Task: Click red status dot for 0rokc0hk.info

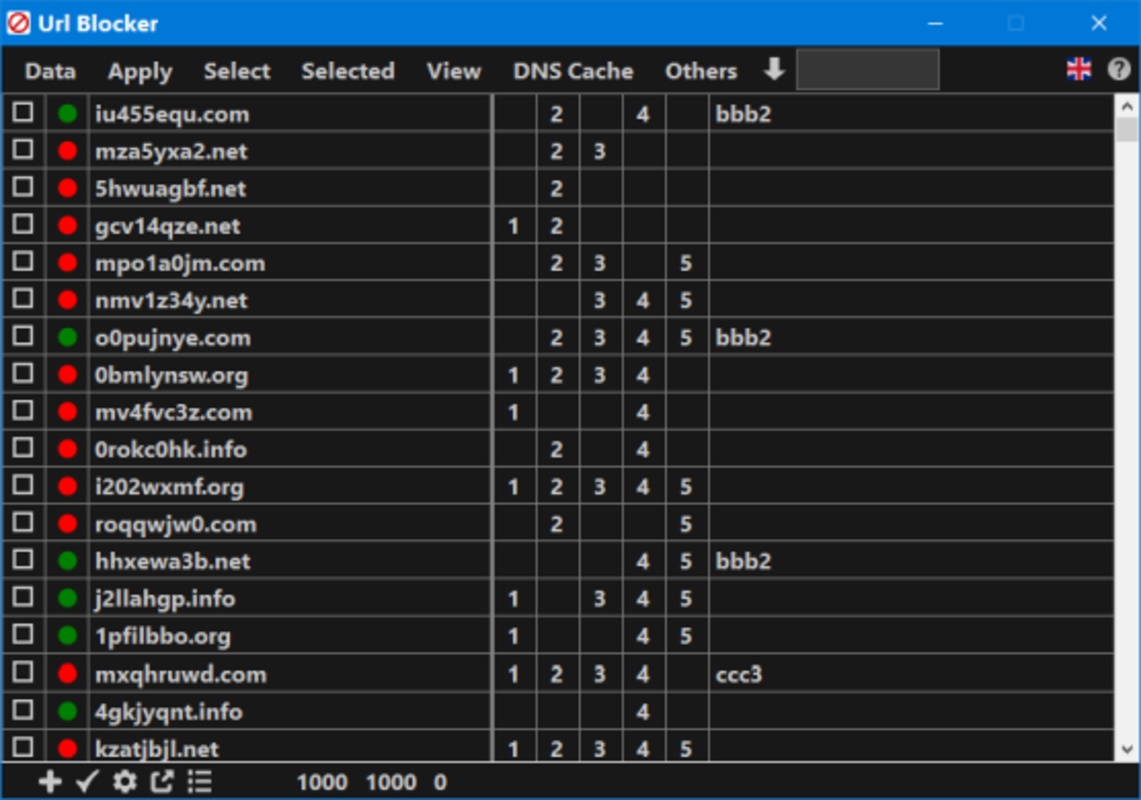Action: pyautogui.click(x=68, y=449)
